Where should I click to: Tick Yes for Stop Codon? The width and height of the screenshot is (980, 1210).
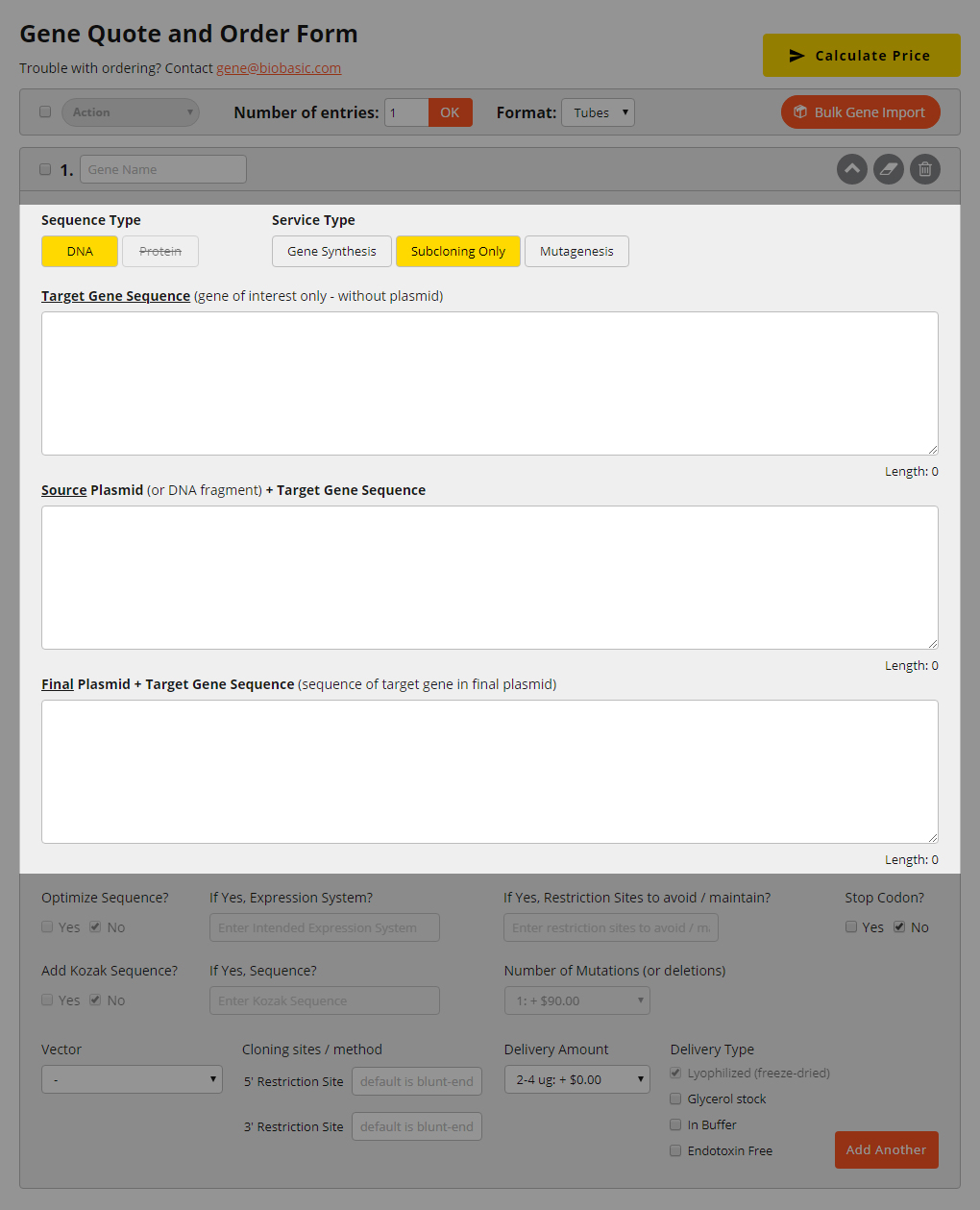click(x=851, y=926)
